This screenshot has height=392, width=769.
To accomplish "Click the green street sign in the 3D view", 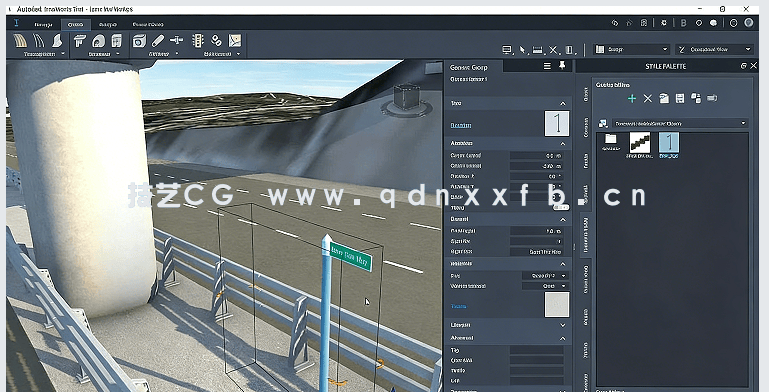I will [351, 257].
